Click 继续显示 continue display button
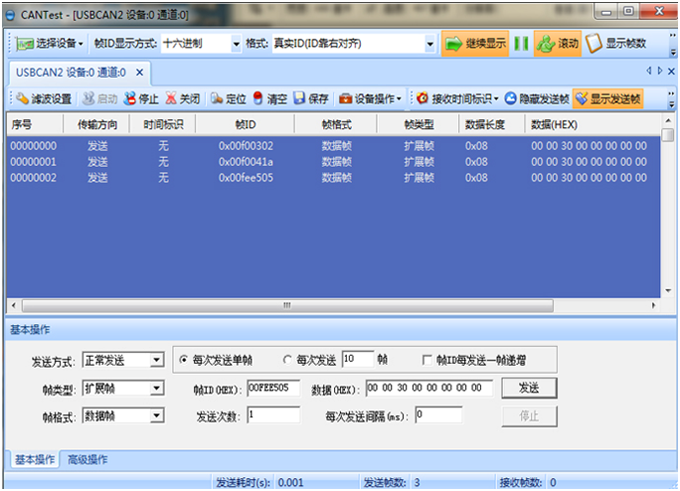The height and width of the screenshot is (491, 680). (475, 44)
